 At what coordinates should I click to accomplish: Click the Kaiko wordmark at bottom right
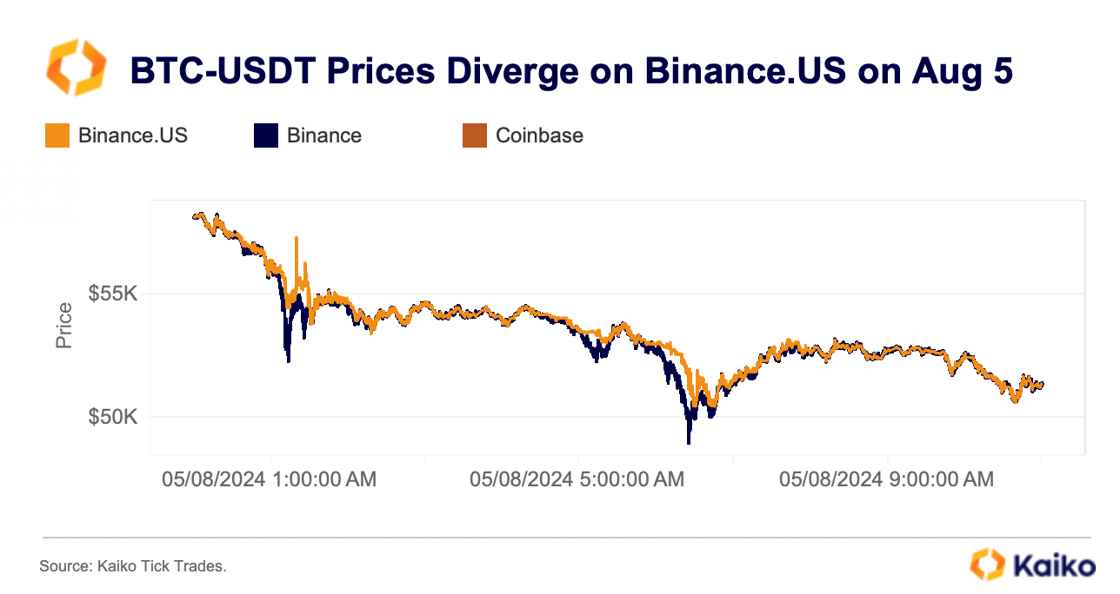pyautogui.click(x=1054, y=566)
